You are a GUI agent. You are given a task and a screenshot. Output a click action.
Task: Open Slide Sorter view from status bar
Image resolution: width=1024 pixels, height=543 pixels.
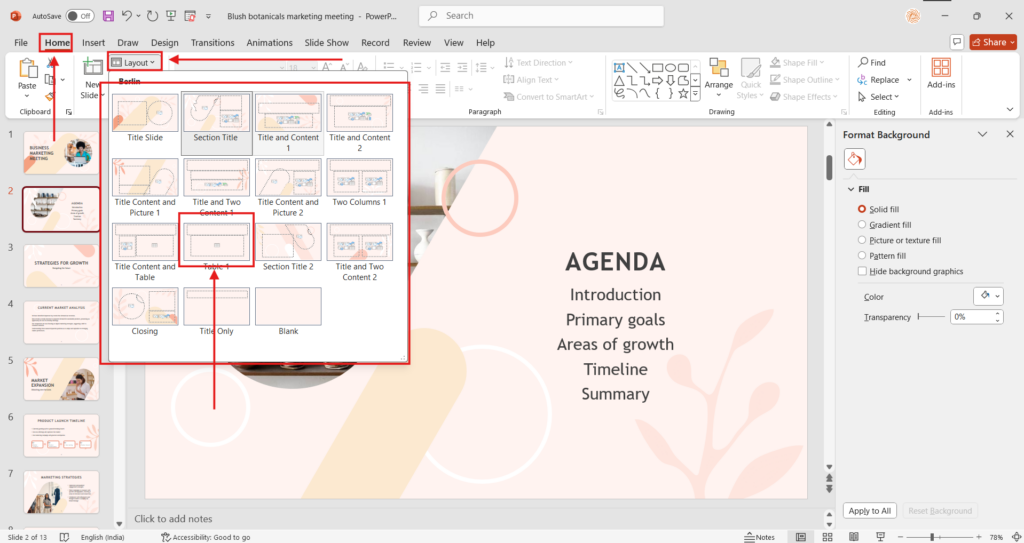point(829,537)
